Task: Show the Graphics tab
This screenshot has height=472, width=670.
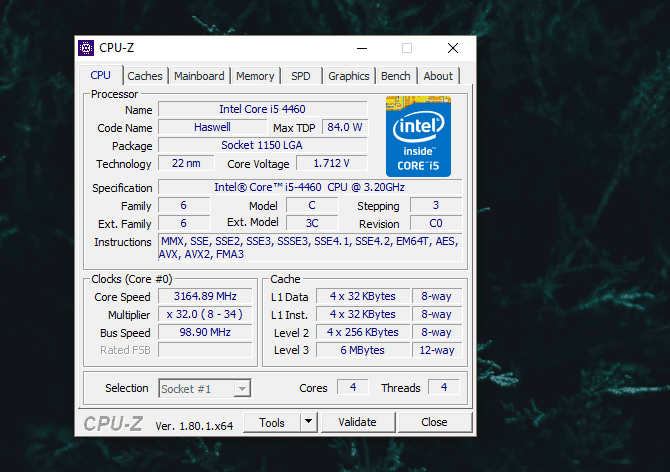Action: (348, 76)
